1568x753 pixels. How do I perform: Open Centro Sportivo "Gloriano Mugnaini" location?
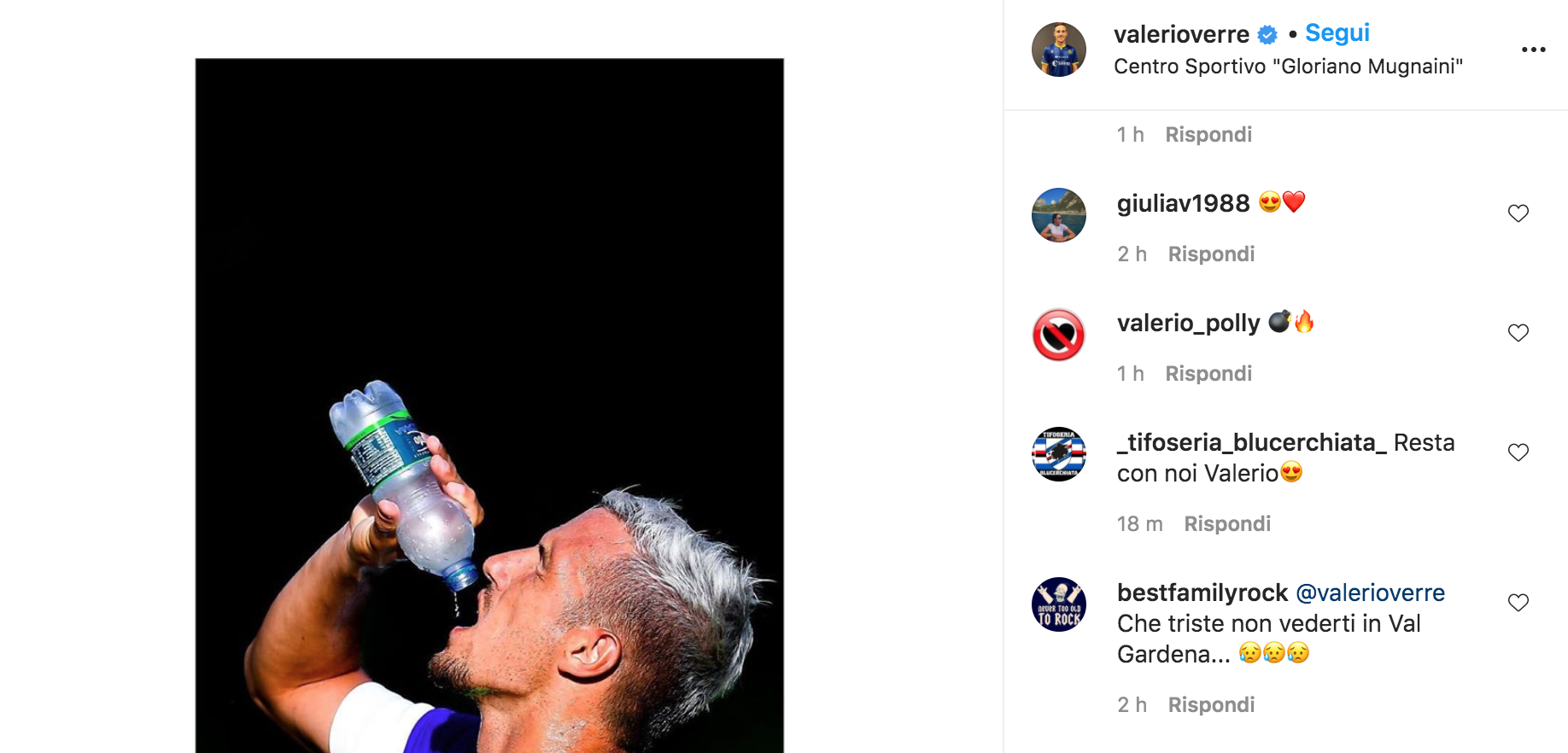[1288, 67]
